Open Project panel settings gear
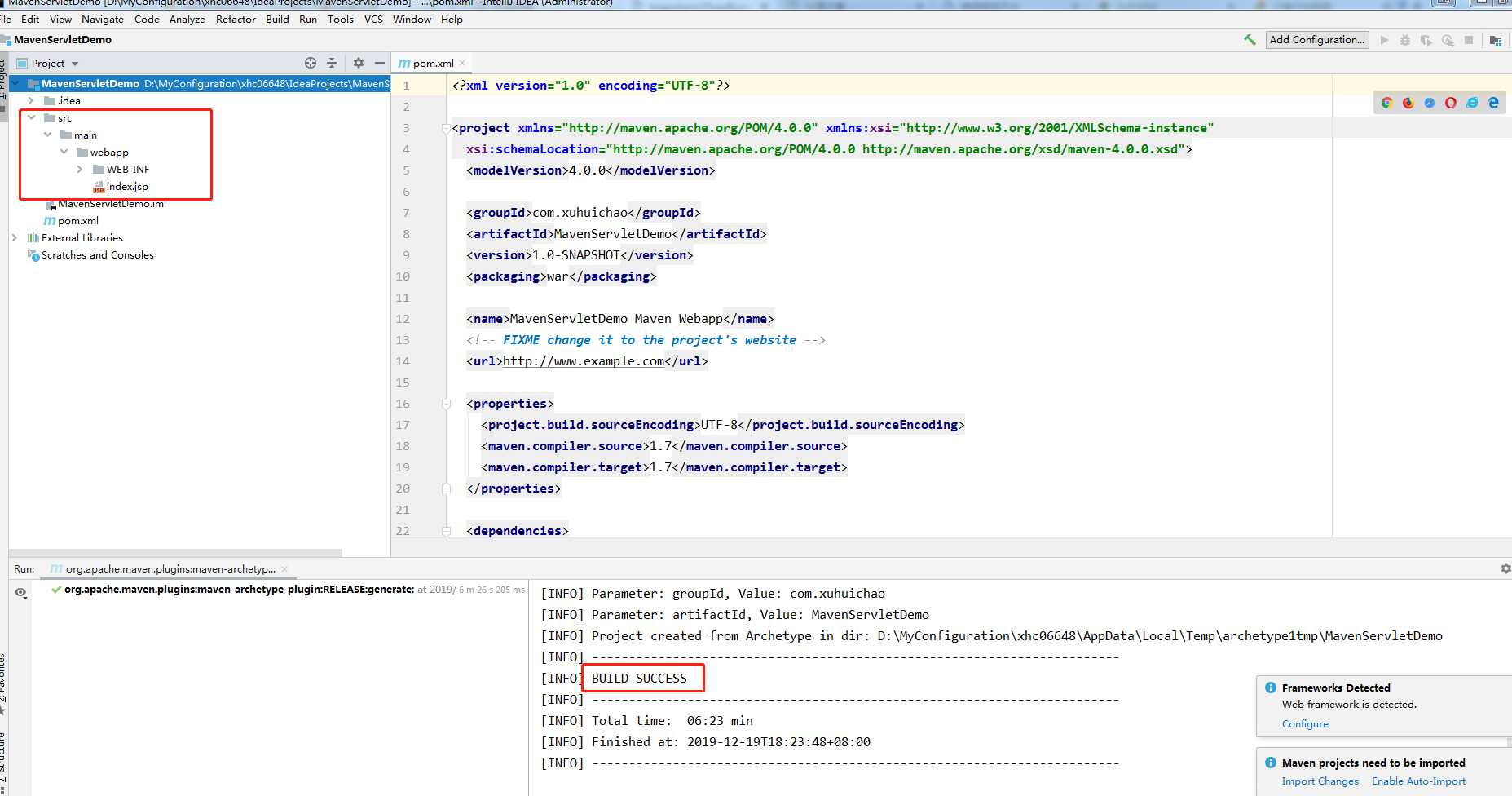 (x=359, y=63)
